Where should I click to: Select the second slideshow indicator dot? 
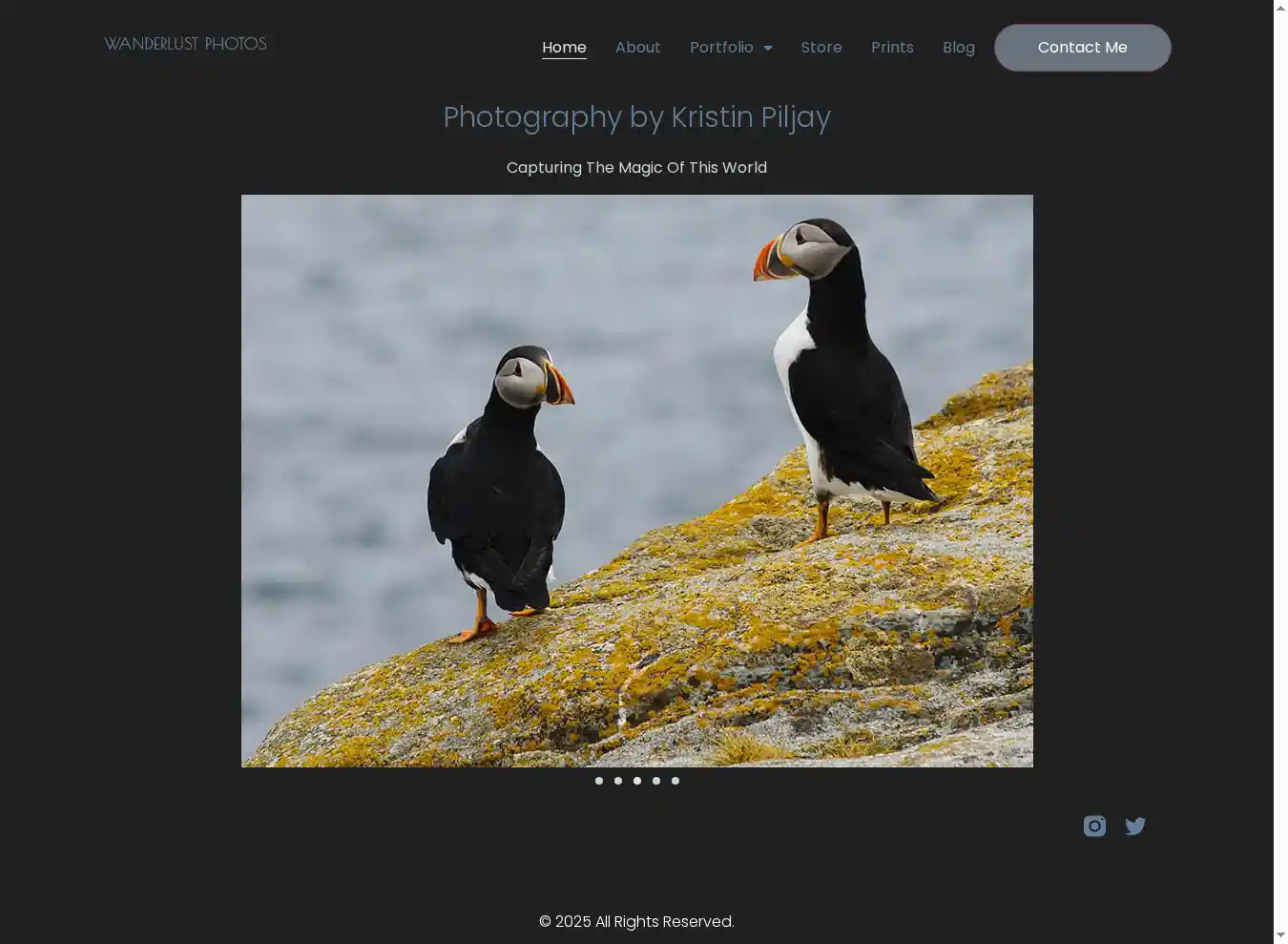pos(618,781)
